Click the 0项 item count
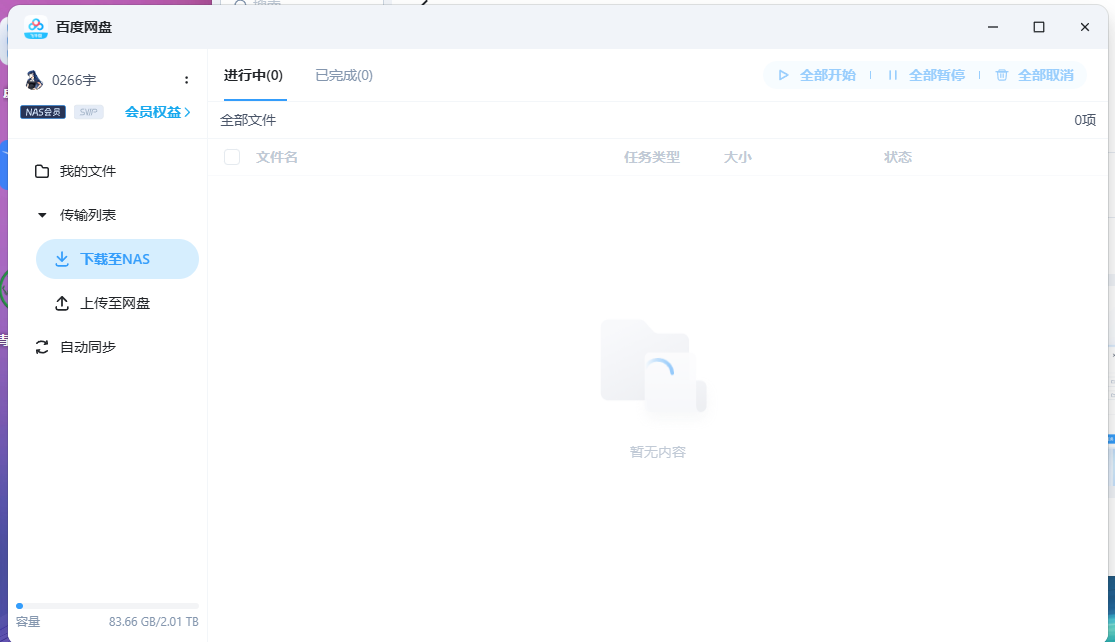This screenshot has height=642, width=1115. pyautogui.click(x=1085, y=120)
